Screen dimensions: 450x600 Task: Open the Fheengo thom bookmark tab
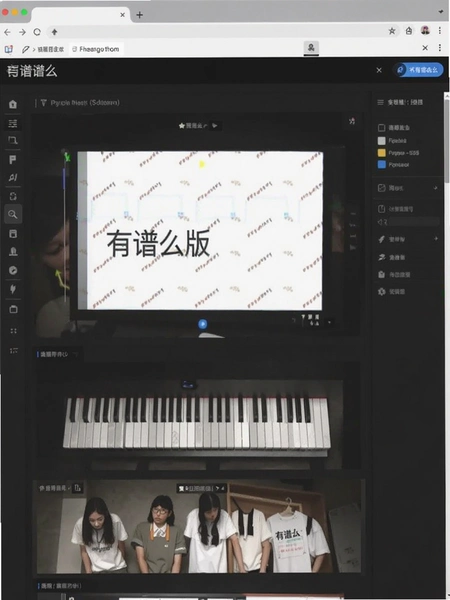[x=96, y=49]
